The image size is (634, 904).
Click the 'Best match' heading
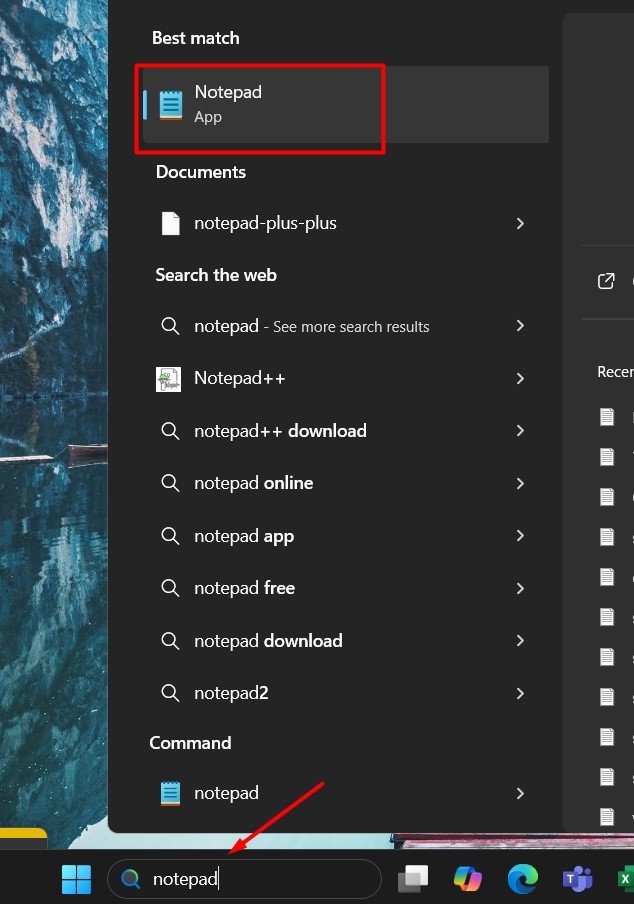195,38
